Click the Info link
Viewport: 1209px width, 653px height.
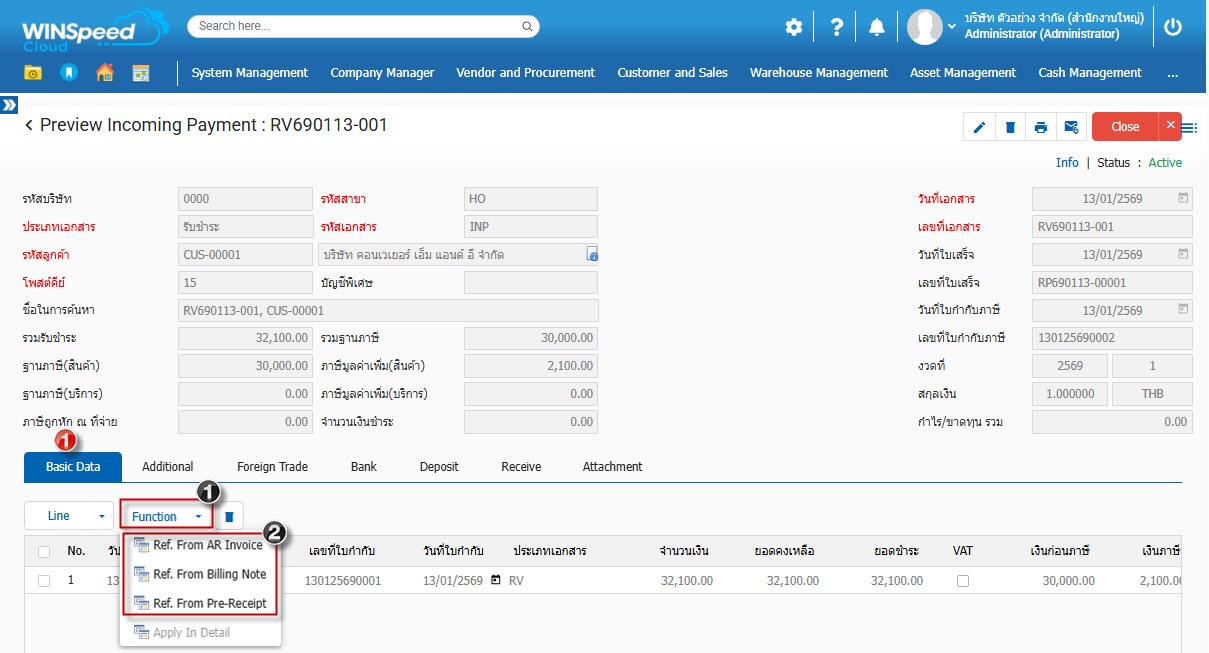coord(1067,163)
